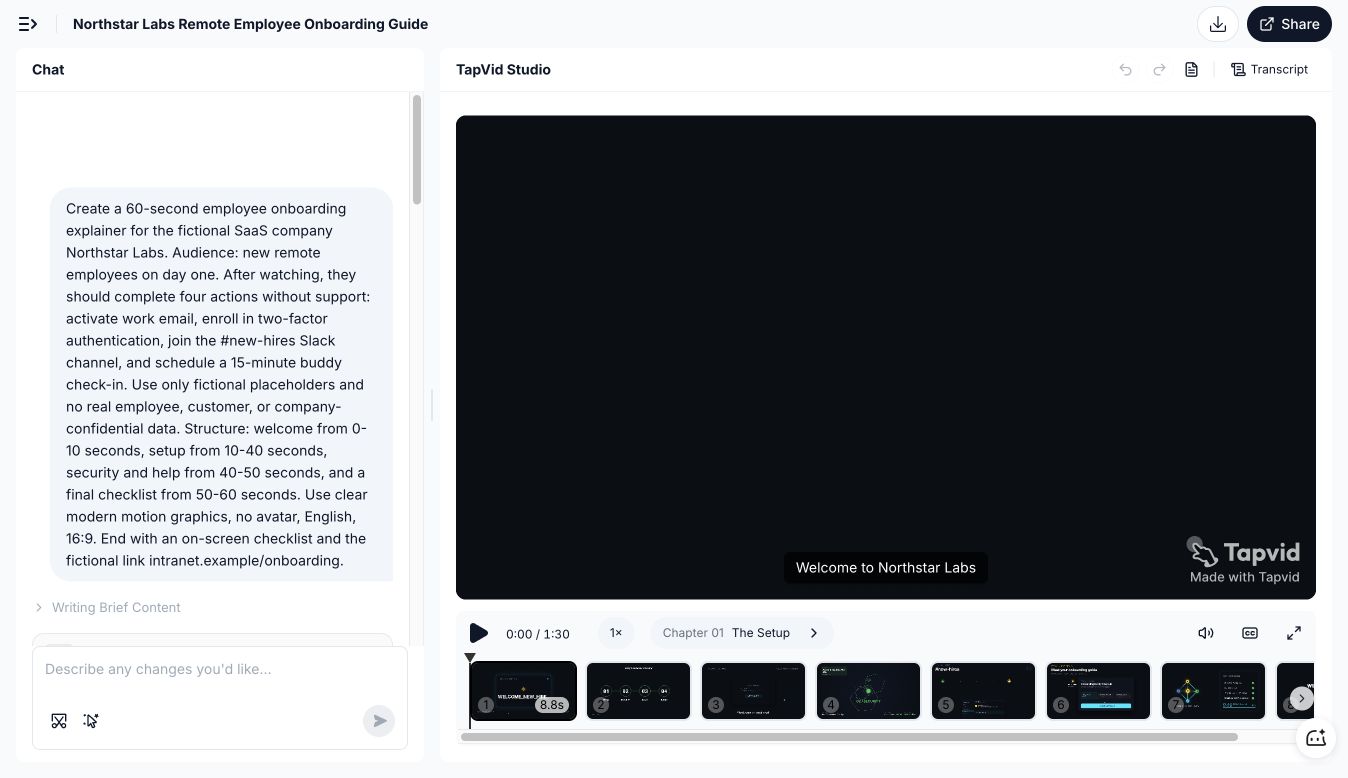This screenshot has width=1348, height=778.
Task: Open the AI assistant sparkle chat icon
Action: coord(1316,738)
